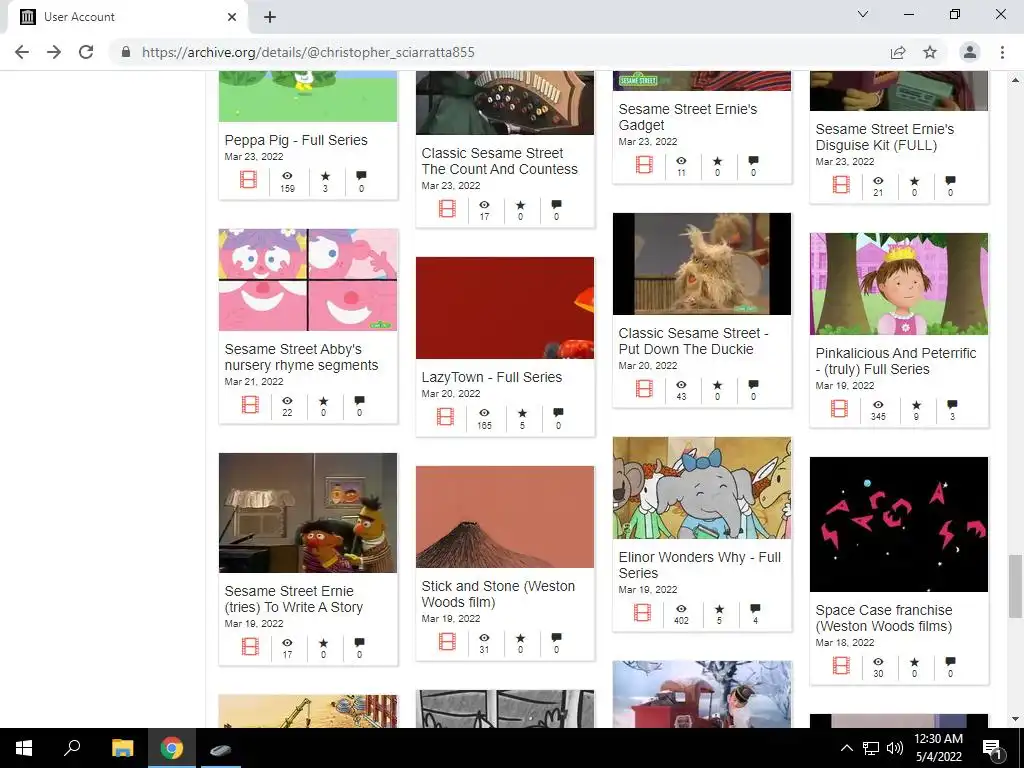Click star icon on Ernie's Gadget card
1024x768 pixels.
pyautogui.click(x=718, y=161)
